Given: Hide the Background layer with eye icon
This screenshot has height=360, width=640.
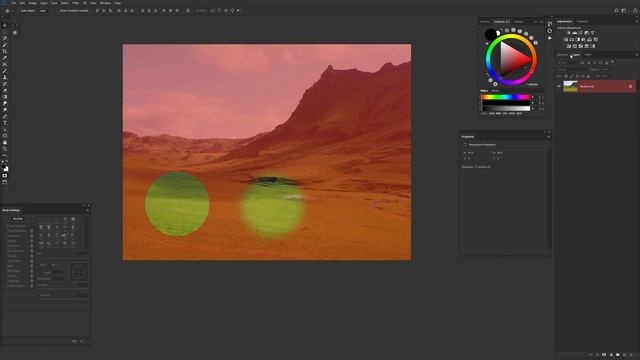Looking at the screenshot, I should [559, 86].
